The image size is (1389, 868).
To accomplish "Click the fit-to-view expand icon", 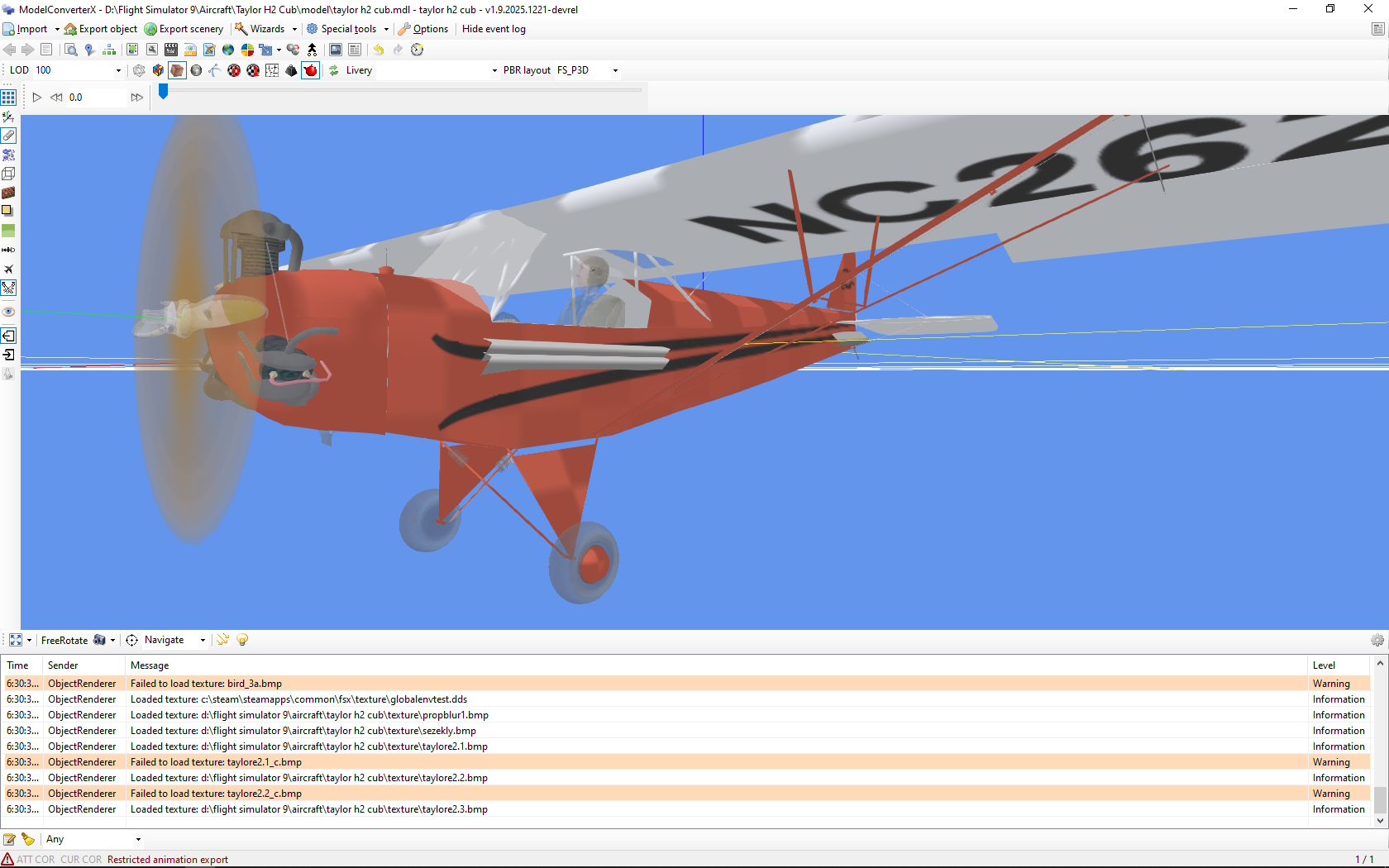I will point(16,640).
